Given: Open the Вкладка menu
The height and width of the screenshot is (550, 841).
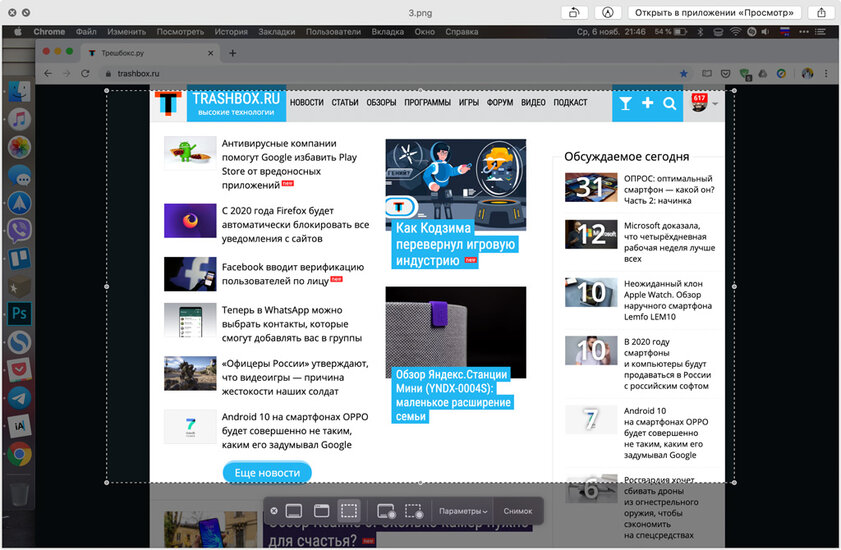Looking at the screenshot, I should (388, 32).
